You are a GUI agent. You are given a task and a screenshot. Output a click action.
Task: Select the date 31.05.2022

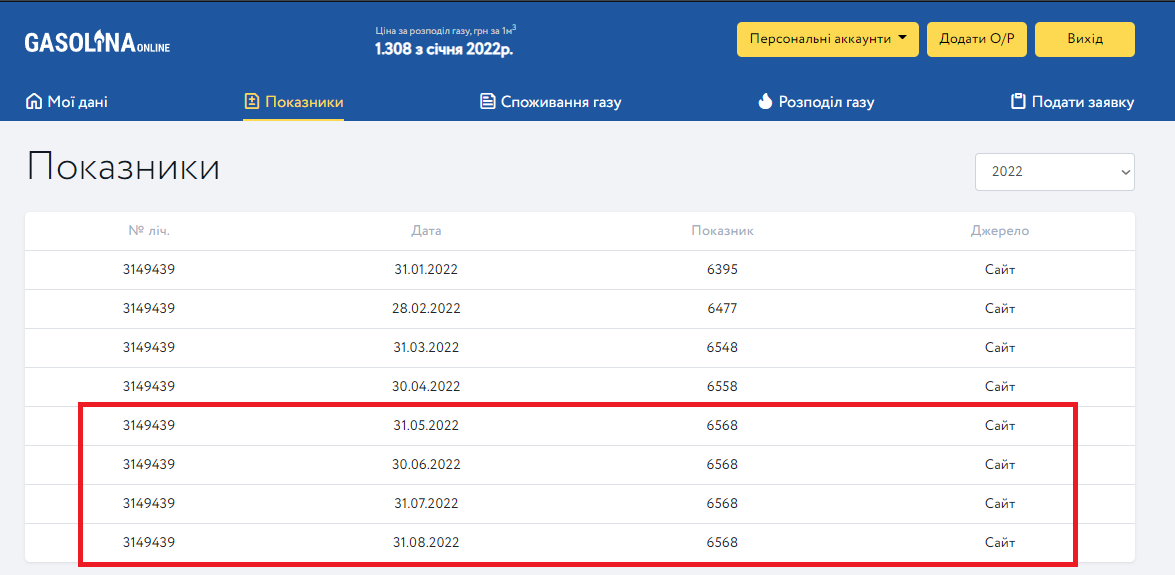pos(426,426)
